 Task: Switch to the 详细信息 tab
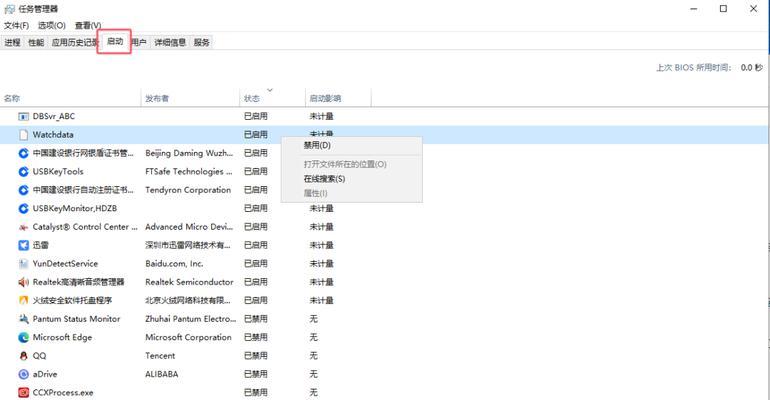[170, 43]
